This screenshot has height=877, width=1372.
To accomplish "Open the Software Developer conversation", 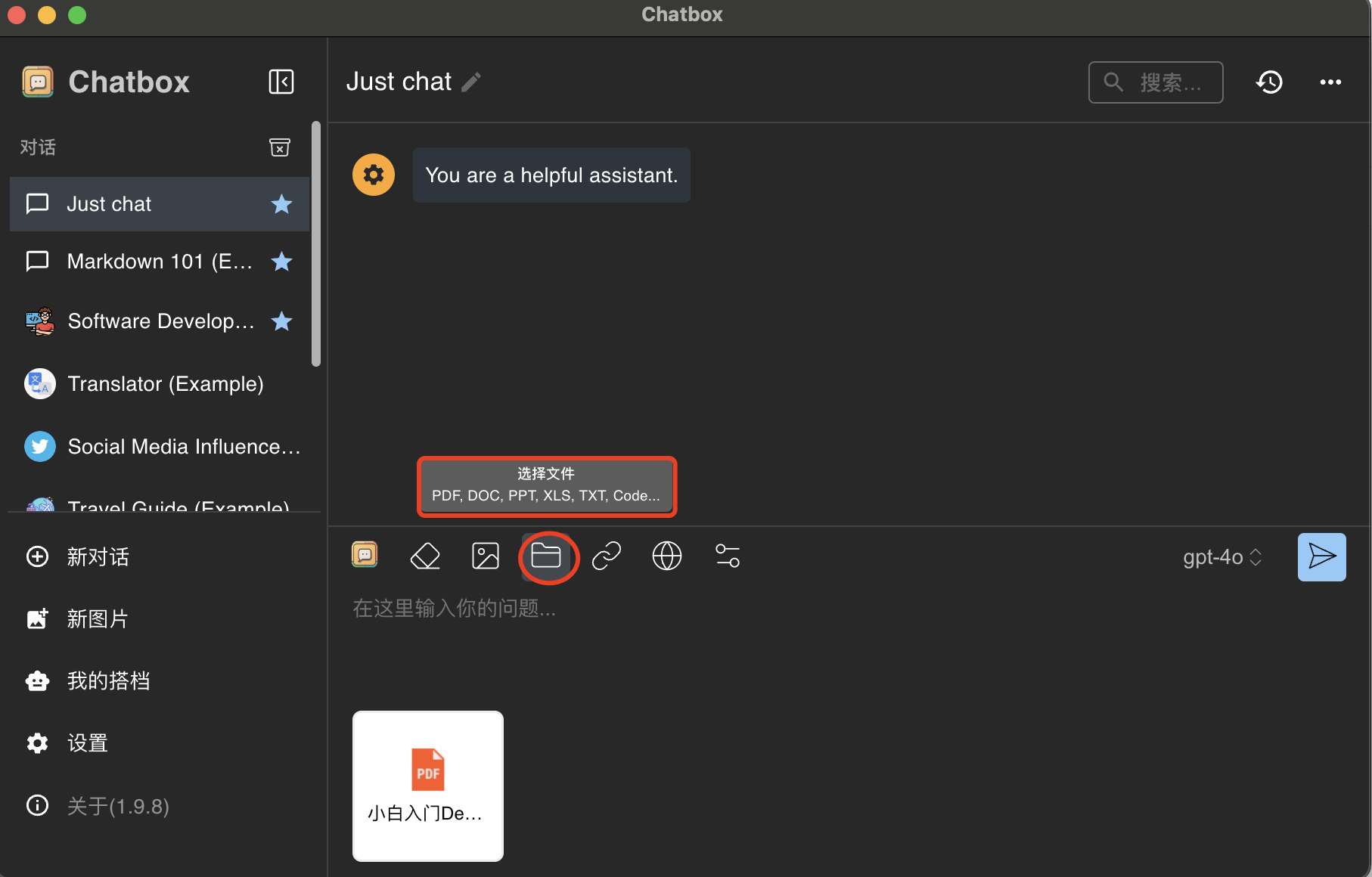I will tap(160, 321).
